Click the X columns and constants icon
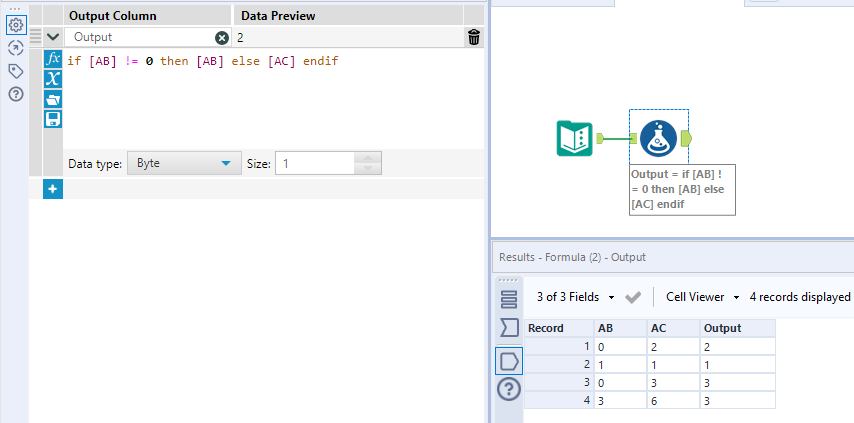 pos(53,79)
